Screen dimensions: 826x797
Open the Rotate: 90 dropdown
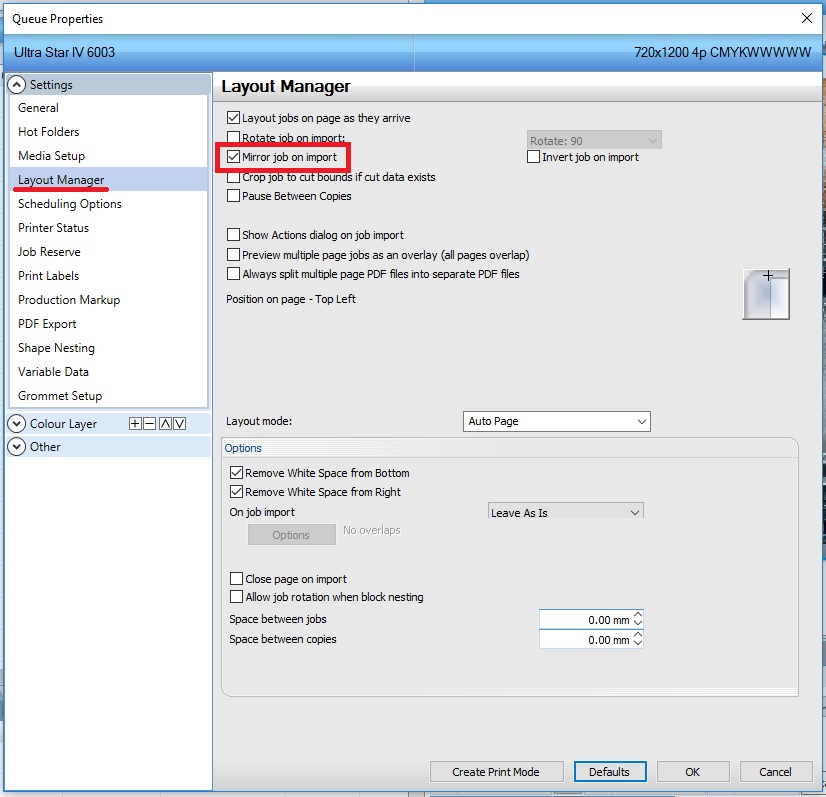[594, 140]
